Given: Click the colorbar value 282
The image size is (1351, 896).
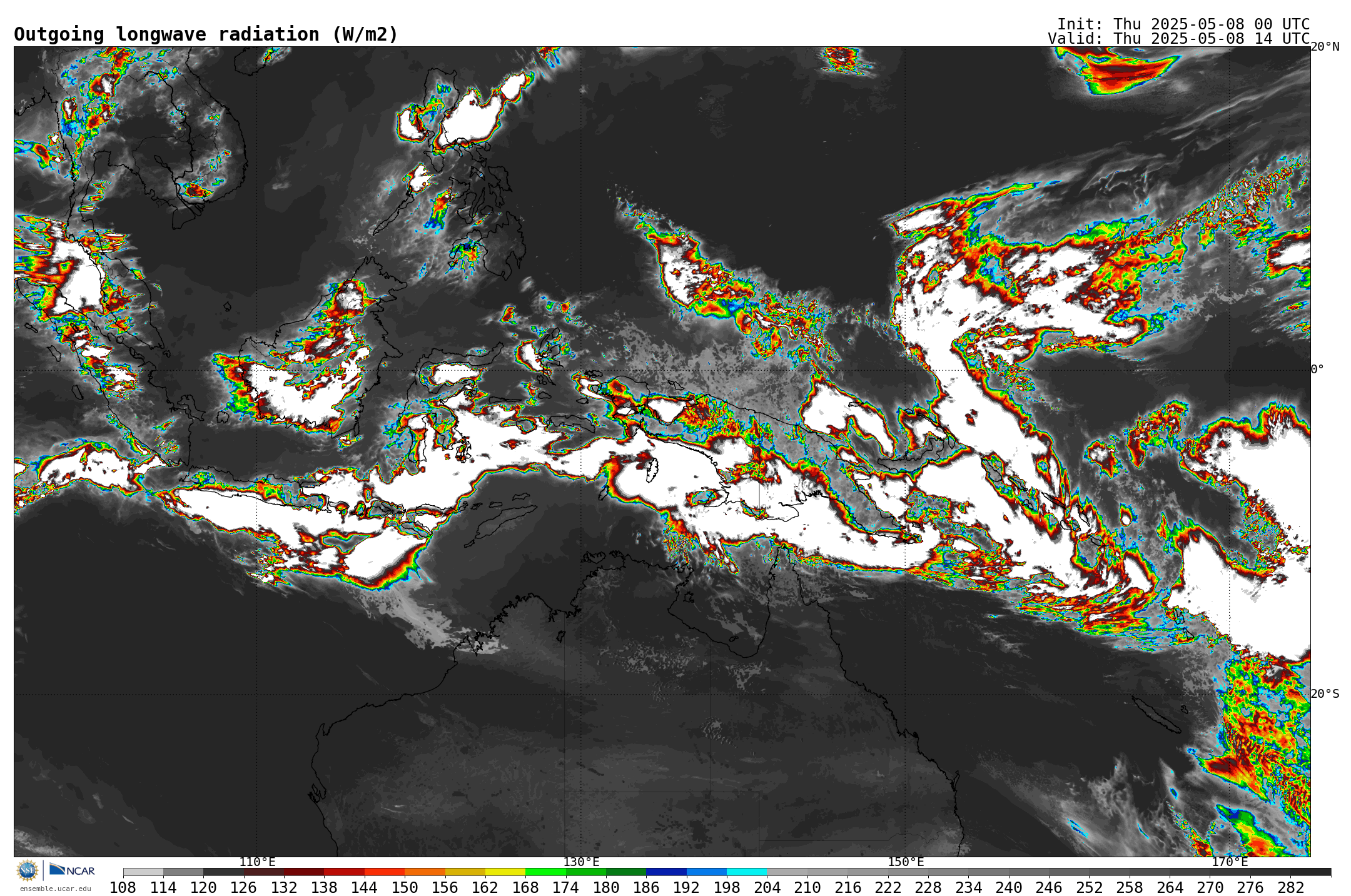Looking at the screenshot, I should (1291, 888).
